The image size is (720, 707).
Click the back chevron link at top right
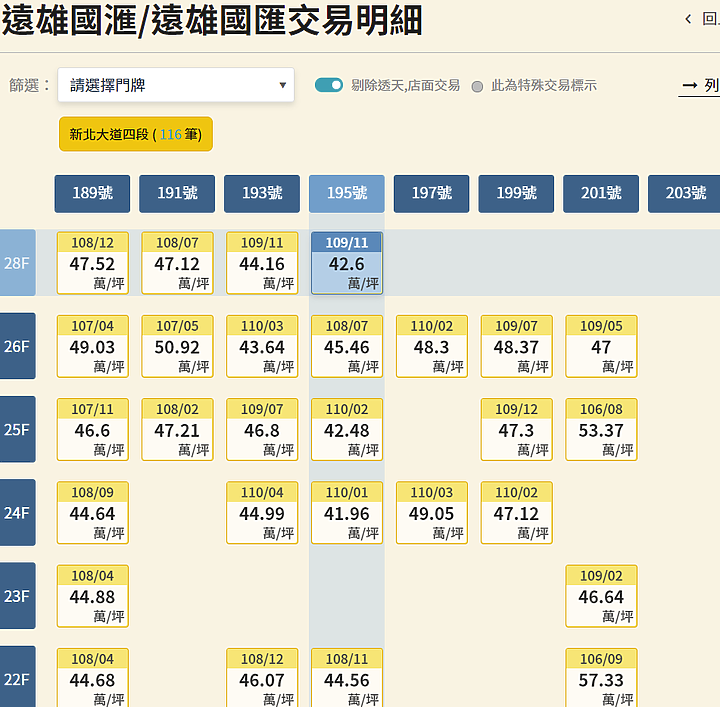point(702,19)
